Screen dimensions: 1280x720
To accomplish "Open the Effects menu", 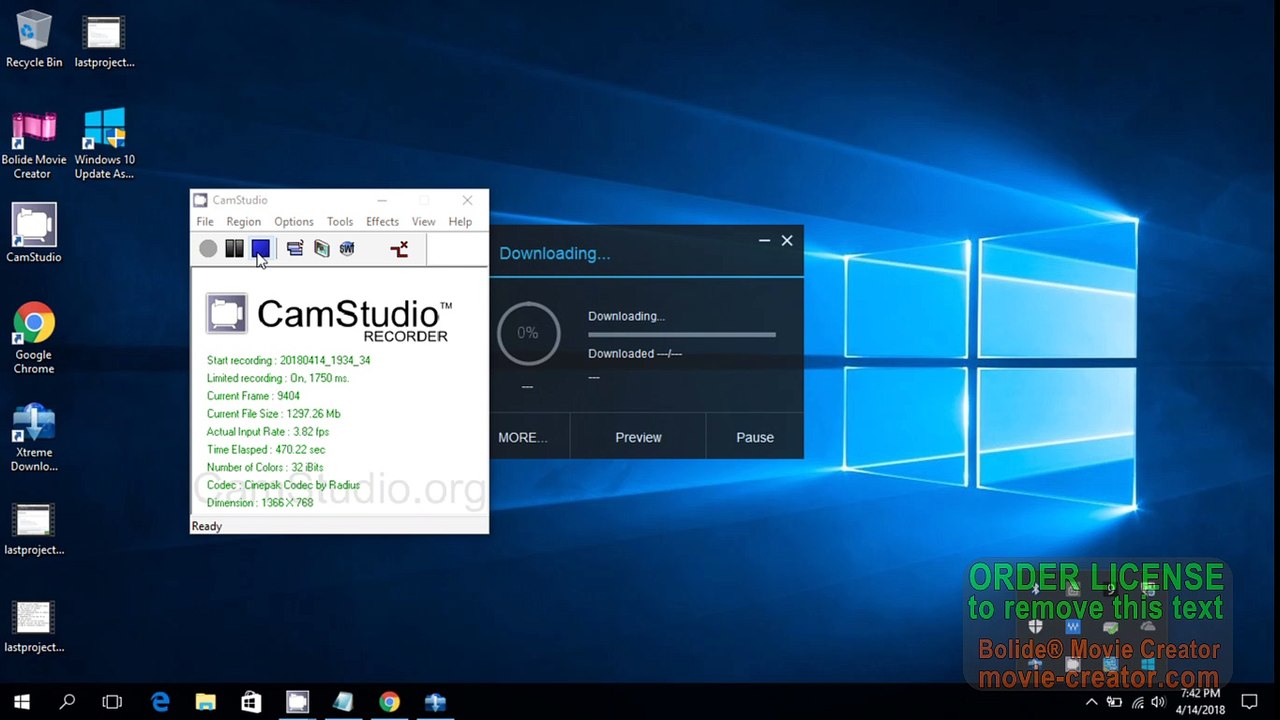I will [x=382, y=222].
